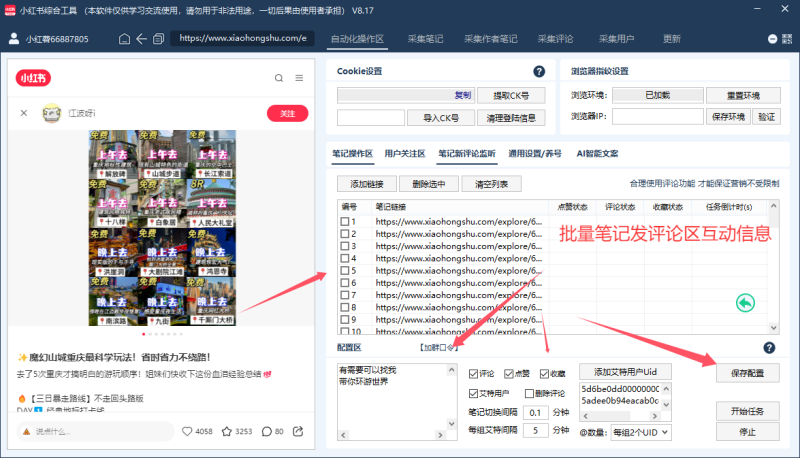Click the 重置环境 button
This screenshot has width=800, height=458.
tap(743, 95)
